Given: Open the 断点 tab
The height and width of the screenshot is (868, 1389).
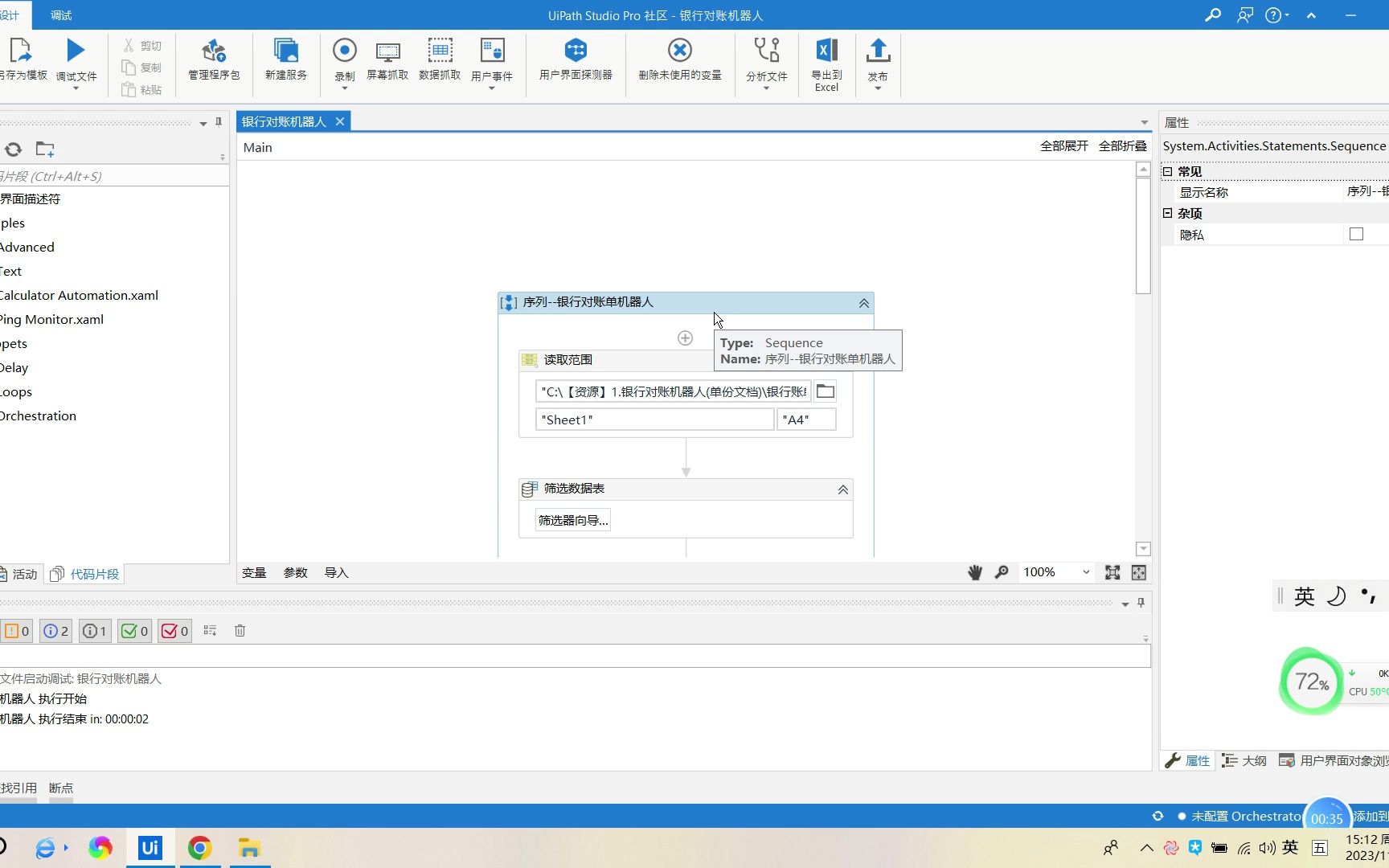Looking at the screenshot, I should (x=61, y=788).
